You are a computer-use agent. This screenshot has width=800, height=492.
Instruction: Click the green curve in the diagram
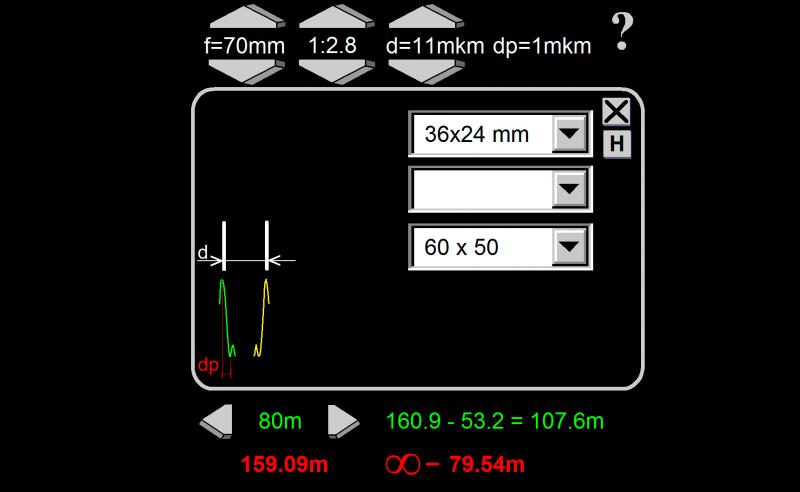[x=227, y=317]
